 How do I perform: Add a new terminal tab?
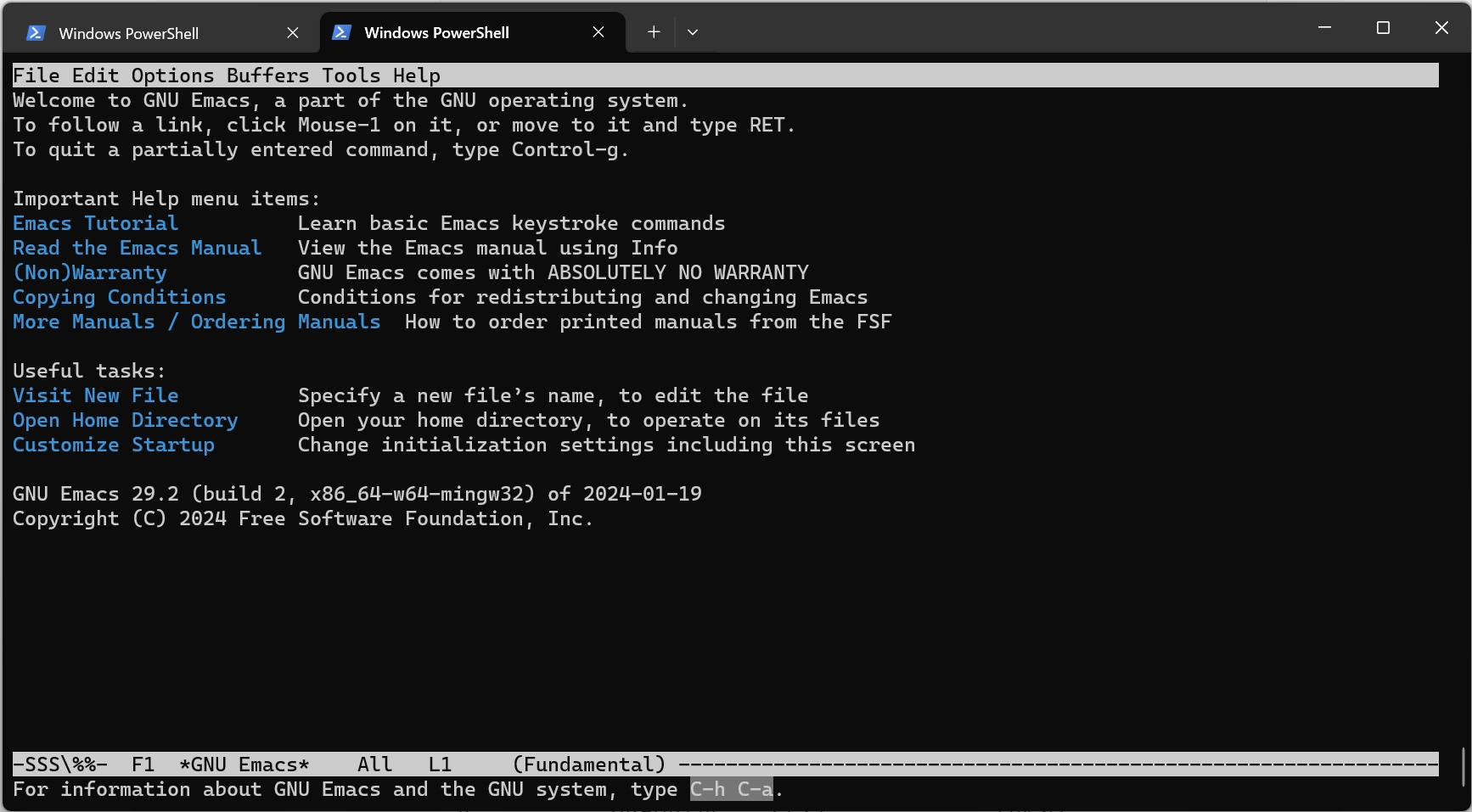654,32
